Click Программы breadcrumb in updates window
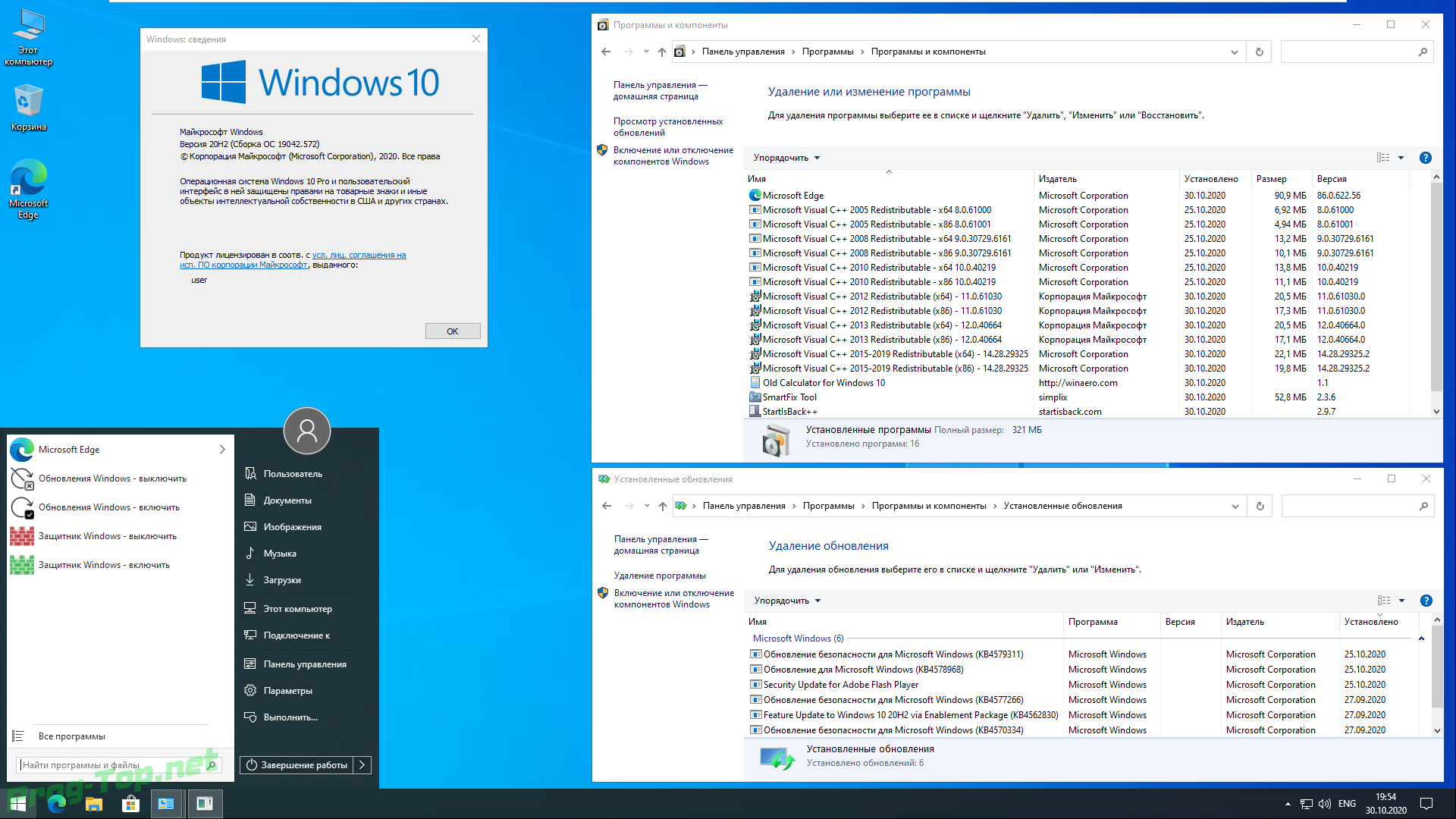The width and height of the screenshot is (1456, 819). point(828,506)
